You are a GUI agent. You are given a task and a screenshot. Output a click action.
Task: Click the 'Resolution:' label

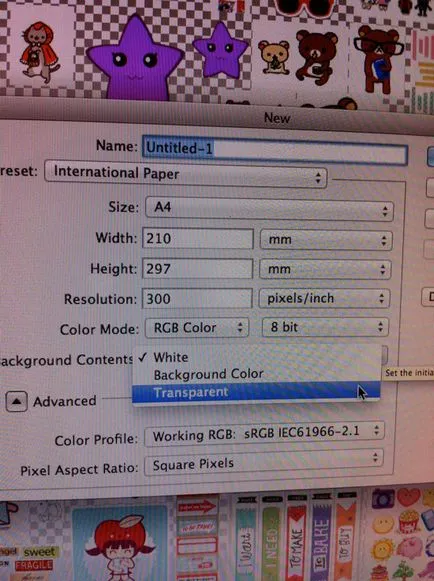100,299
